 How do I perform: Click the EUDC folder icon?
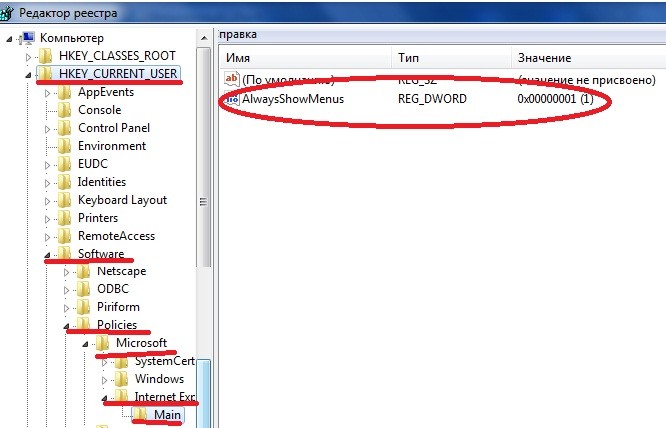point(65,163)
